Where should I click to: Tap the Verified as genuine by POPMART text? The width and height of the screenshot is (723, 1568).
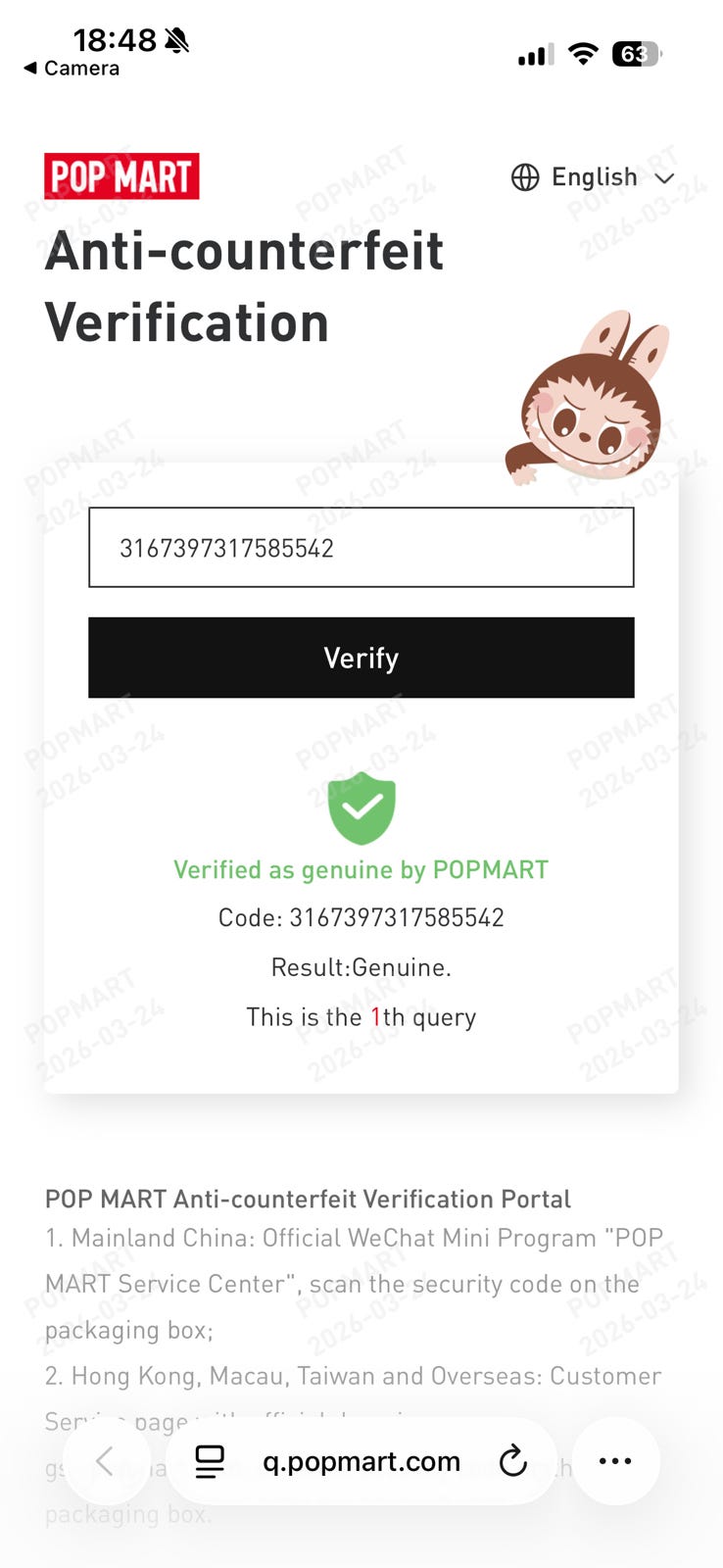coord(361,870)
